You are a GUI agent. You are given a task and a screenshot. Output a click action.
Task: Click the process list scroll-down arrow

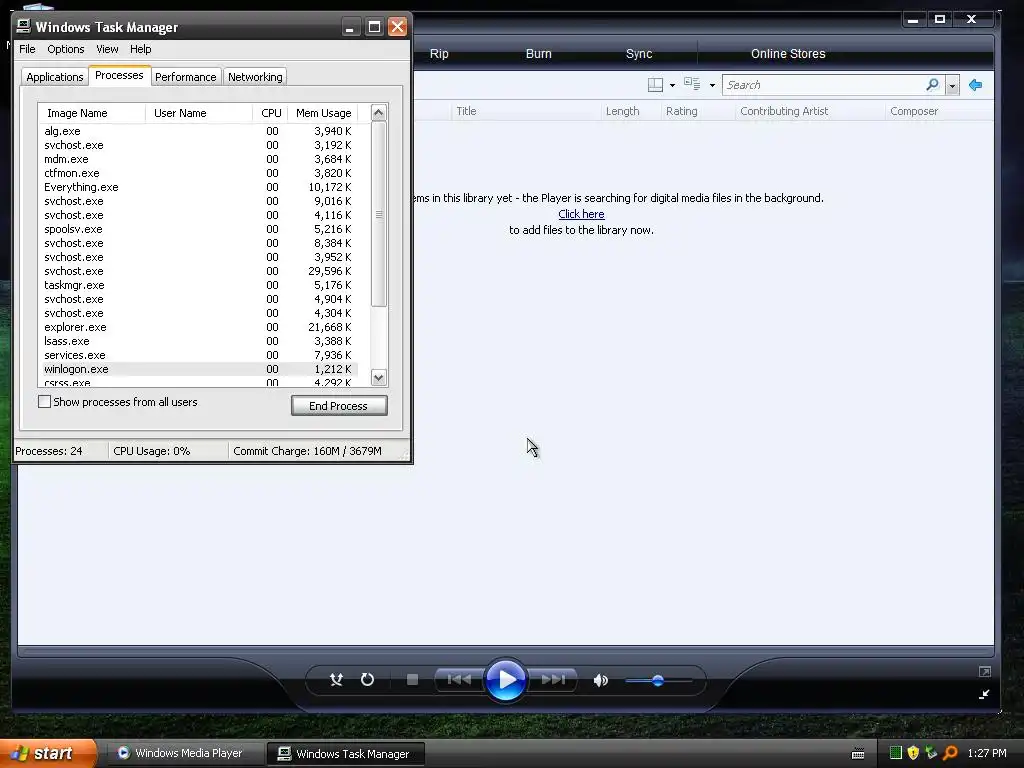379,377
